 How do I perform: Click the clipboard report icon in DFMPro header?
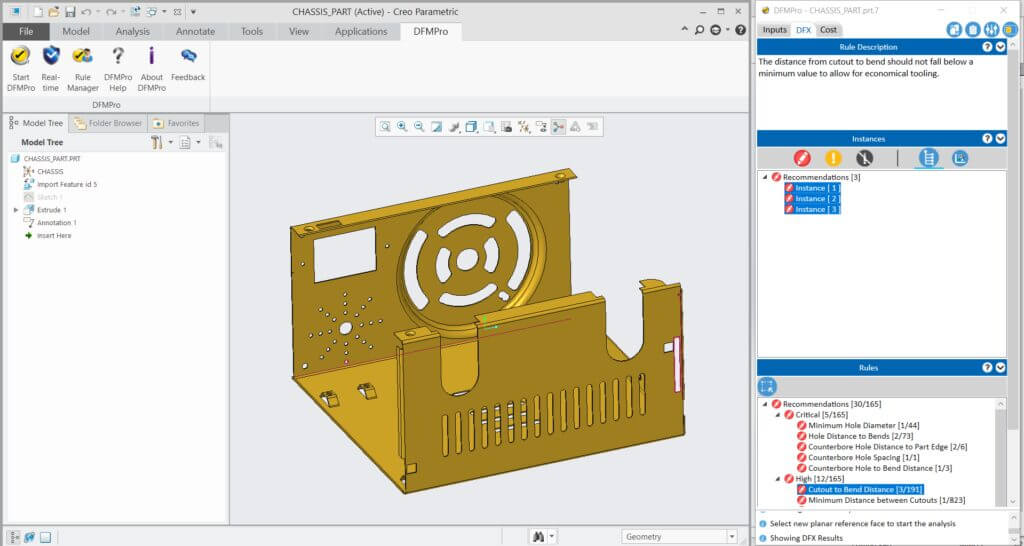(x=972, y=29)
